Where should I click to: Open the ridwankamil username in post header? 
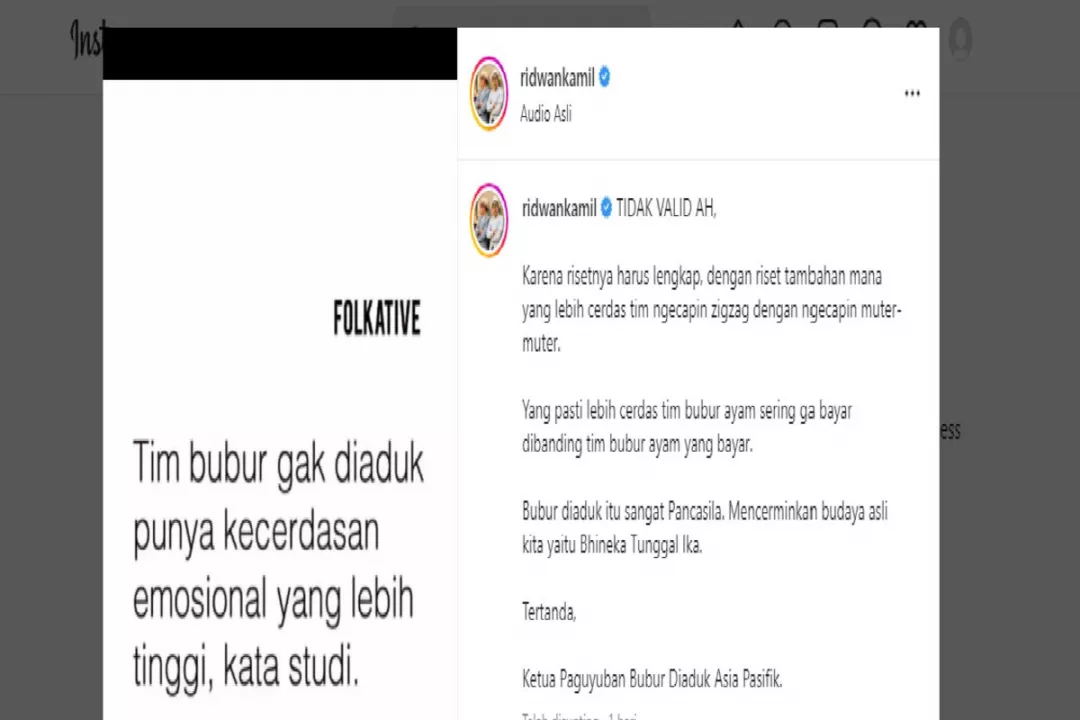coord(557,78)
